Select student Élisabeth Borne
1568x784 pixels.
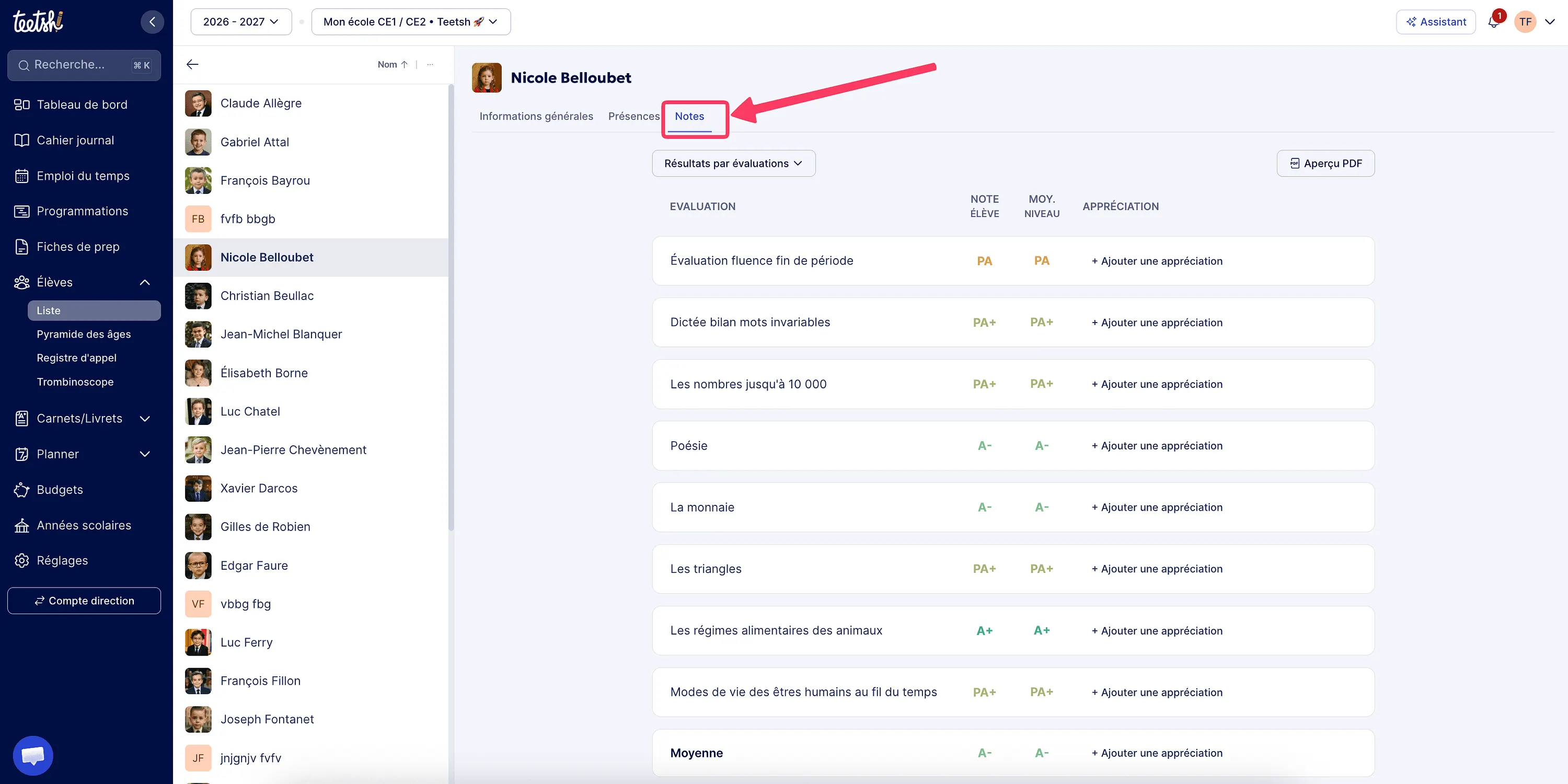coord(311,373)
